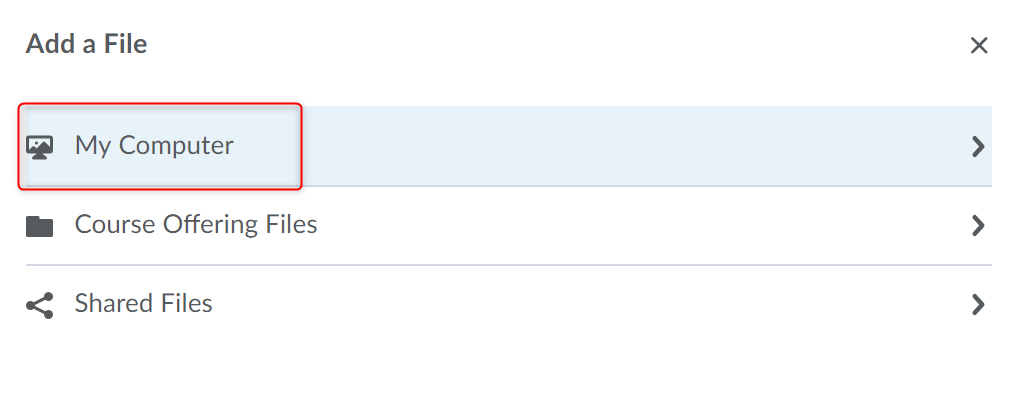
Task: Select the Course Offering Files text label
Action: coord(196,225)
